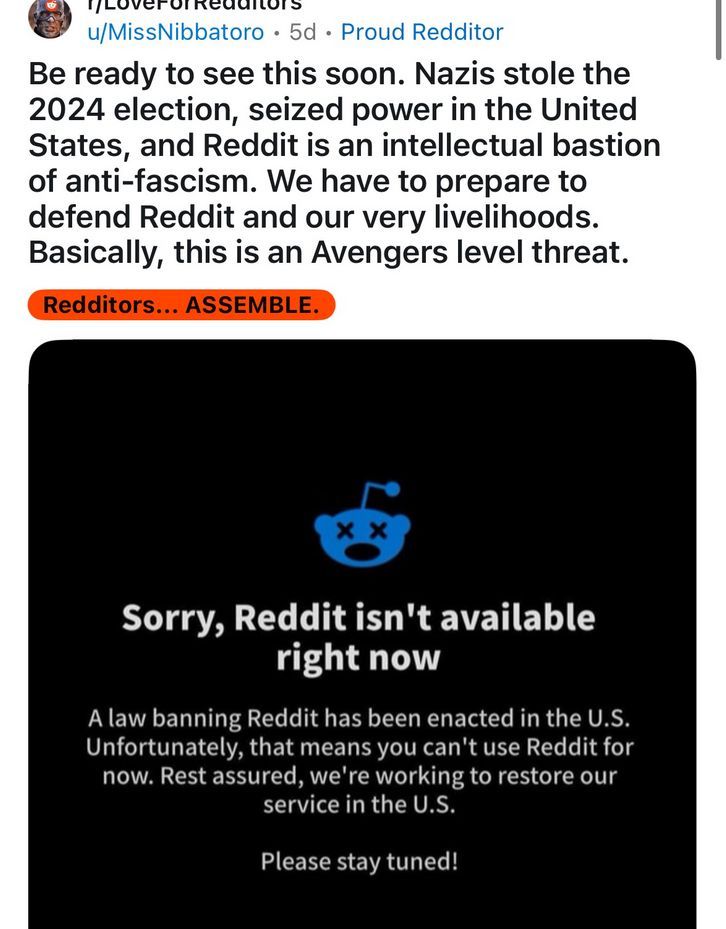The image size is (726, 929).
Task: Click the 'Please stay tuned!' text
Action: (359, 861)
